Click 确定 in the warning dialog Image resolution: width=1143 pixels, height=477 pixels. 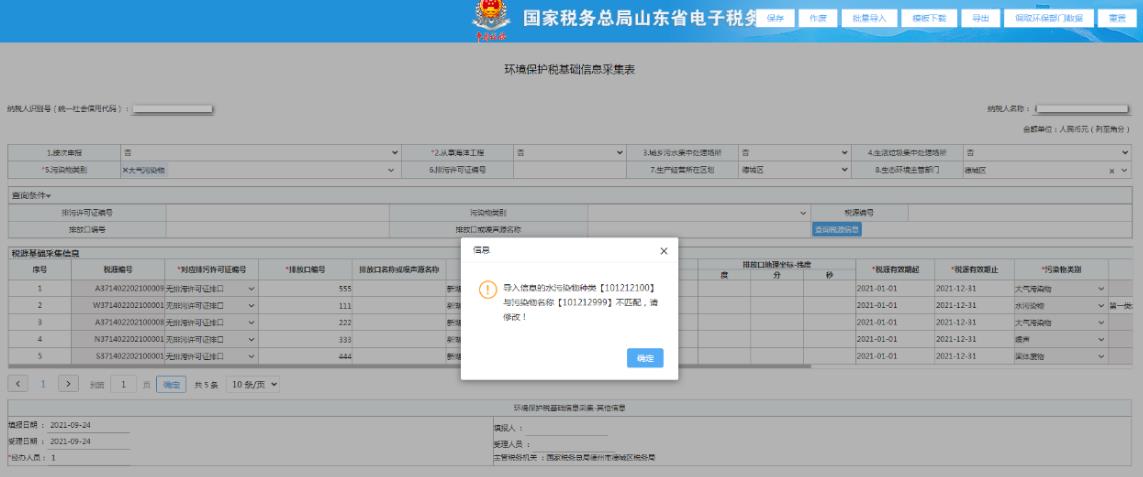(644, 359)
